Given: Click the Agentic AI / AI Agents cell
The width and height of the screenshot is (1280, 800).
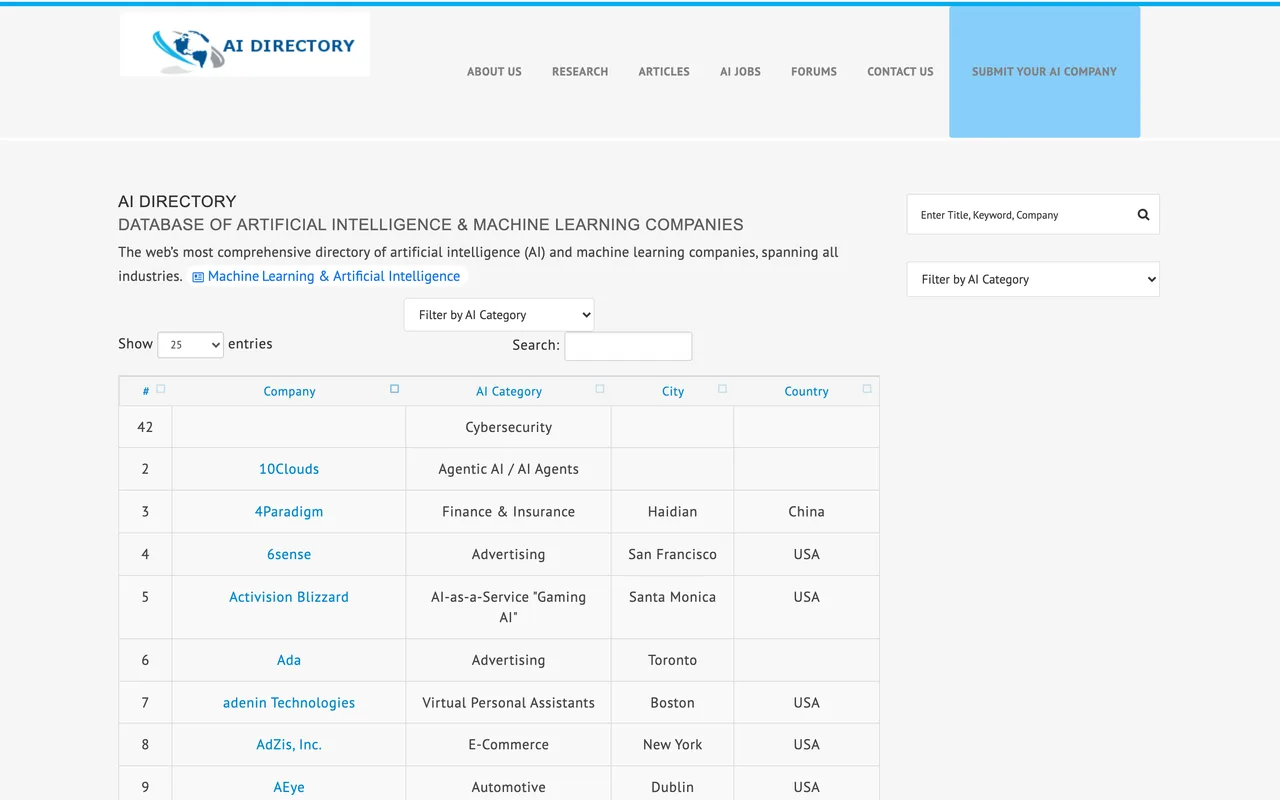Looking at the screenshot, I should (x=508, y=469).
